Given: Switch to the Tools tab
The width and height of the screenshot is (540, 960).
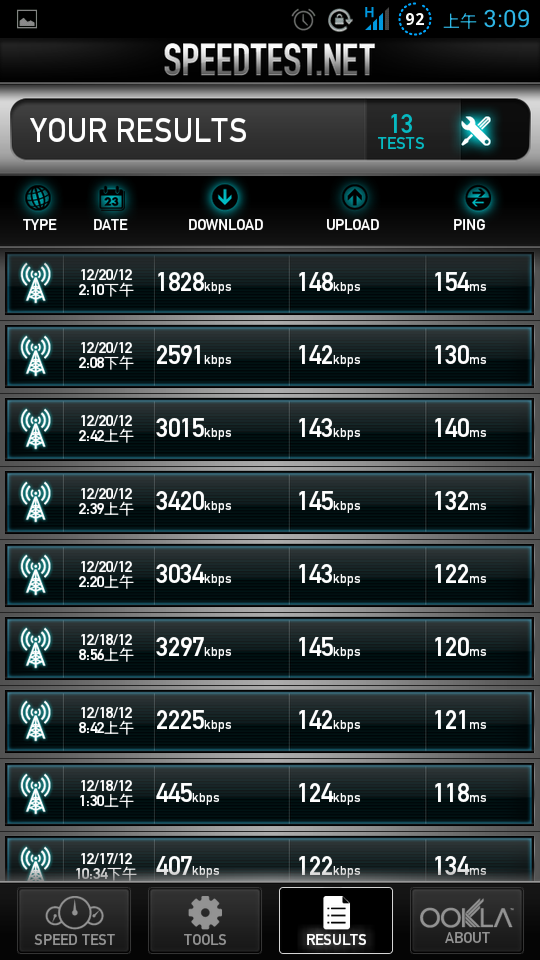Looking at the screenshot, I should pyautogui.click(x=205, y=920).
